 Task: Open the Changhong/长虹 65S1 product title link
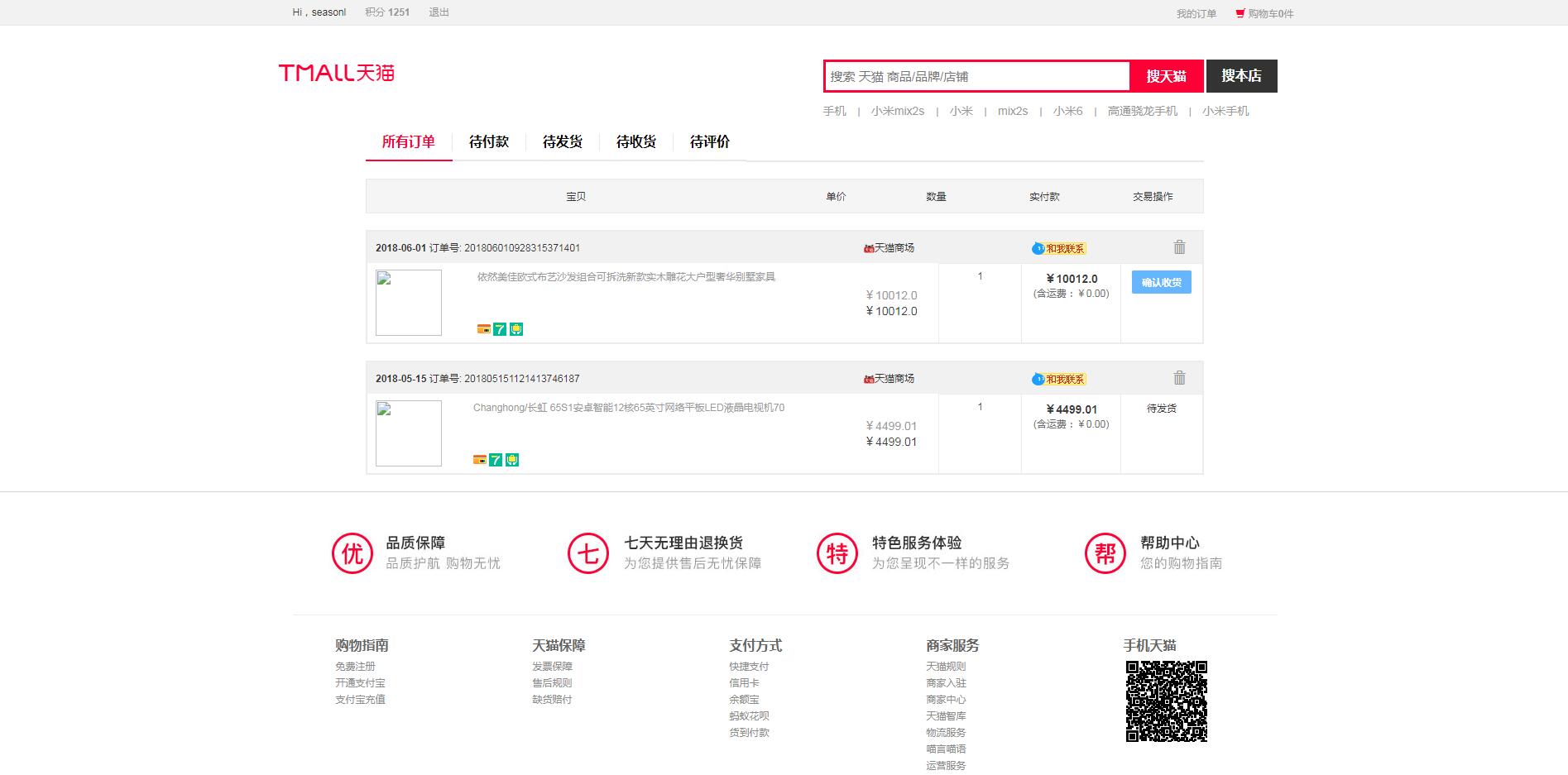coord(629,408)
